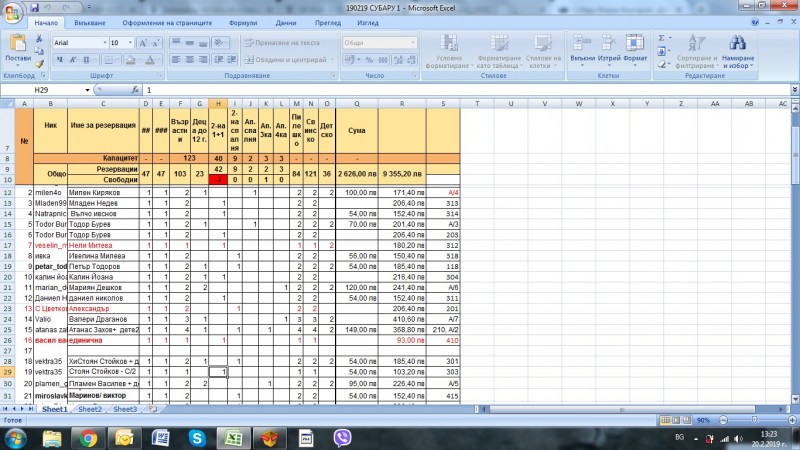Click the Normal view icon in status bar

(665, 420)
